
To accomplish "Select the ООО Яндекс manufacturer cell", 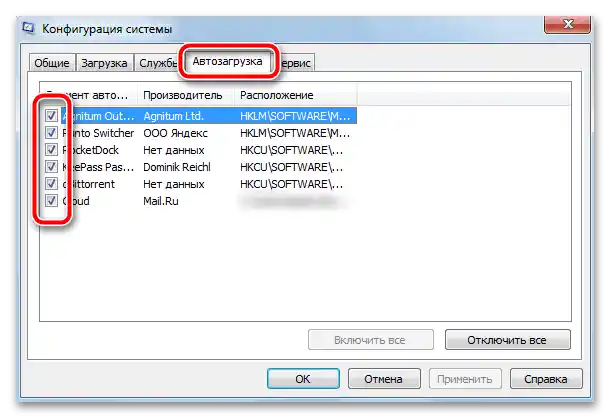I will click(x=175, y=133).
